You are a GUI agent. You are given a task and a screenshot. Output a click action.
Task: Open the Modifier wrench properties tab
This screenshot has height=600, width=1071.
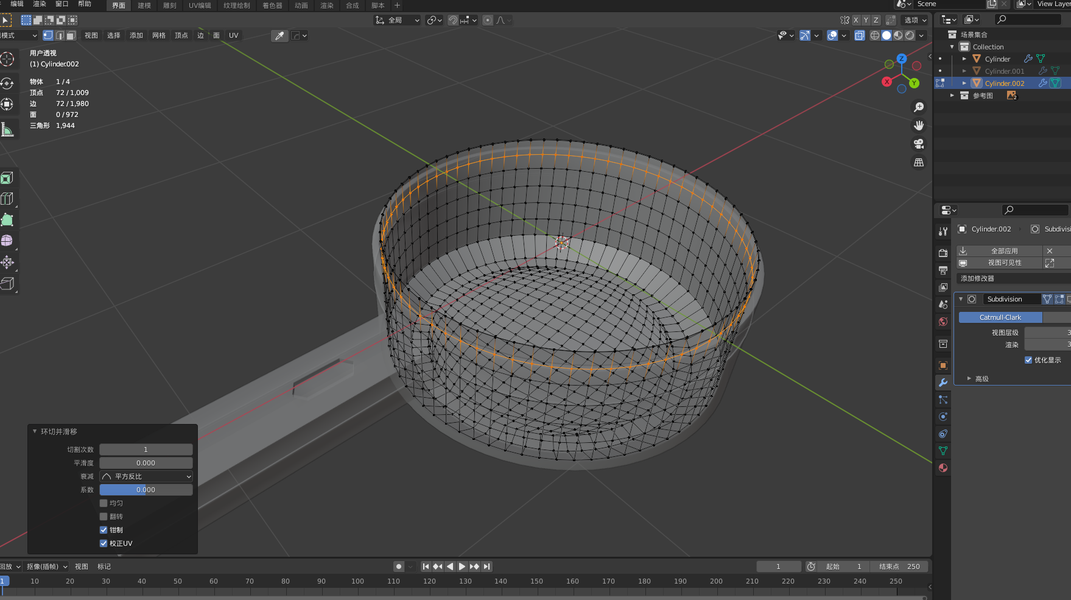point(943,383)
